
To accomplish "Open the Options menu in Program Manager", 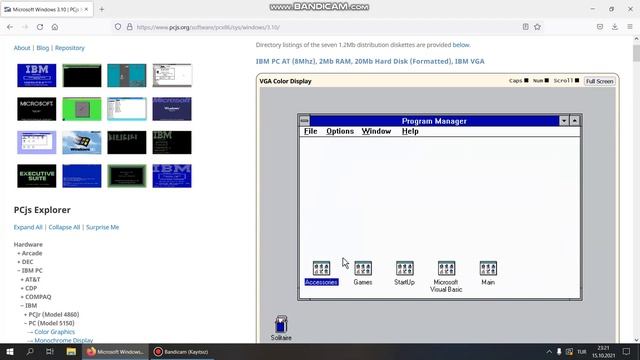I will (x=340, y=131).
